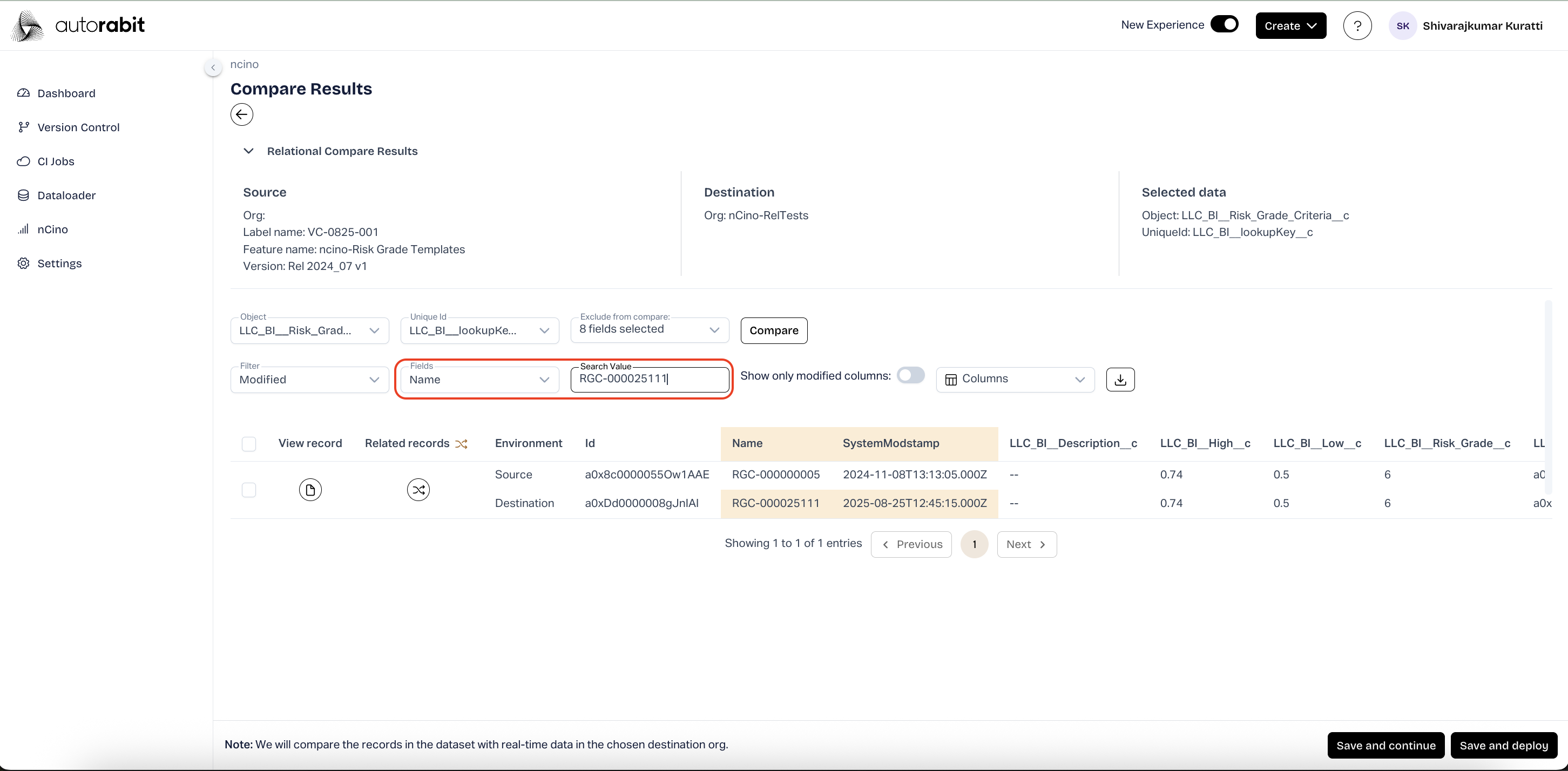Click the SK user avatar
Screen dimensions: 1568x771
[x=1402, y=25]
